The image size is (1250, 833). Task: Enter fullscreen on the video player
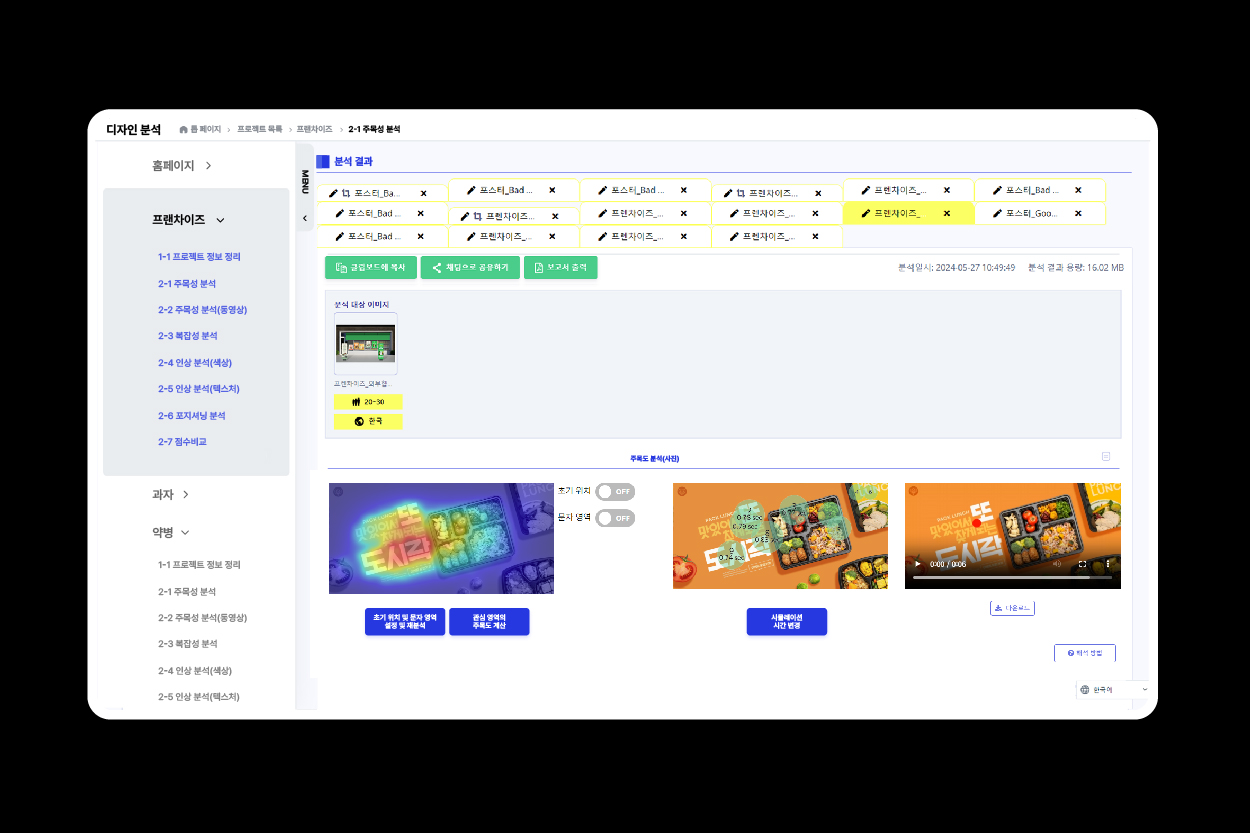pos(1082,564)
